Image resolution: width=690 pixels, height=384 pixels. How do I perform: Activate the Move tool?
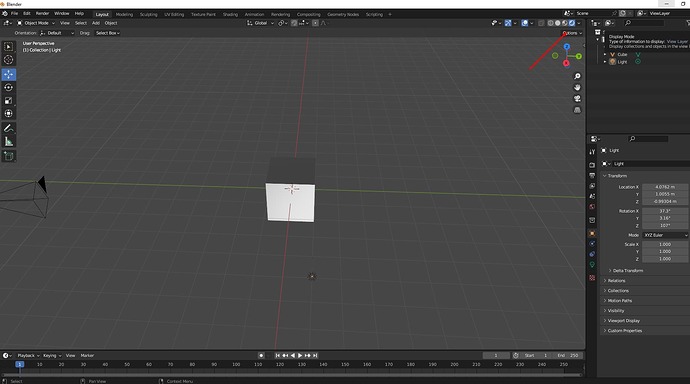[8, 74]
